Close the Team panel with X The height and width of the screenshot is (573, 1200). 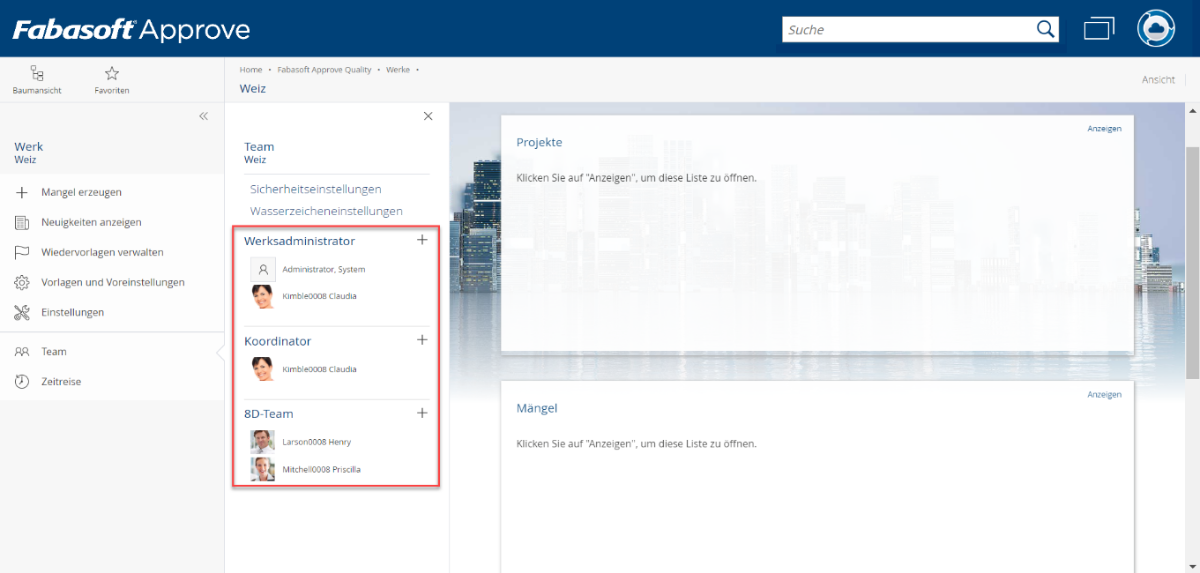(x=428, y=116)
